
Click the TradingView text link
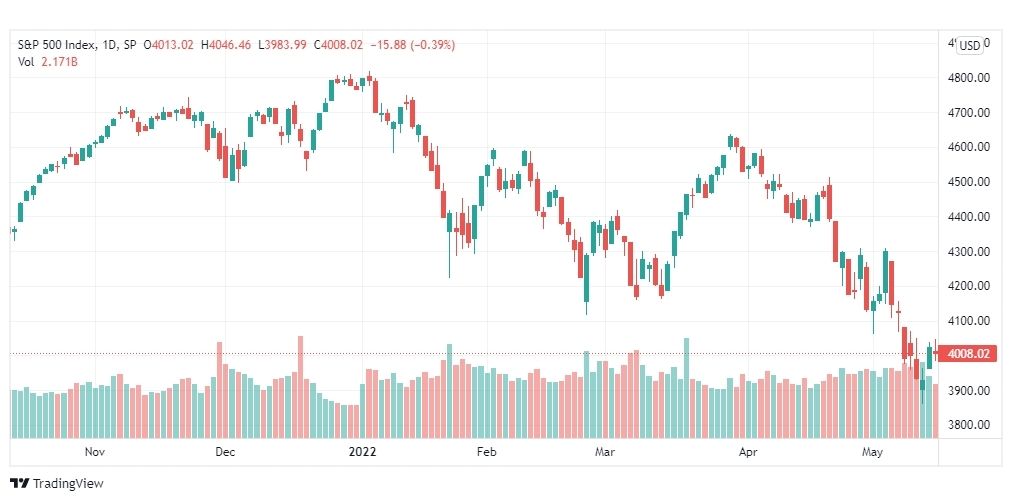[68, 484]
